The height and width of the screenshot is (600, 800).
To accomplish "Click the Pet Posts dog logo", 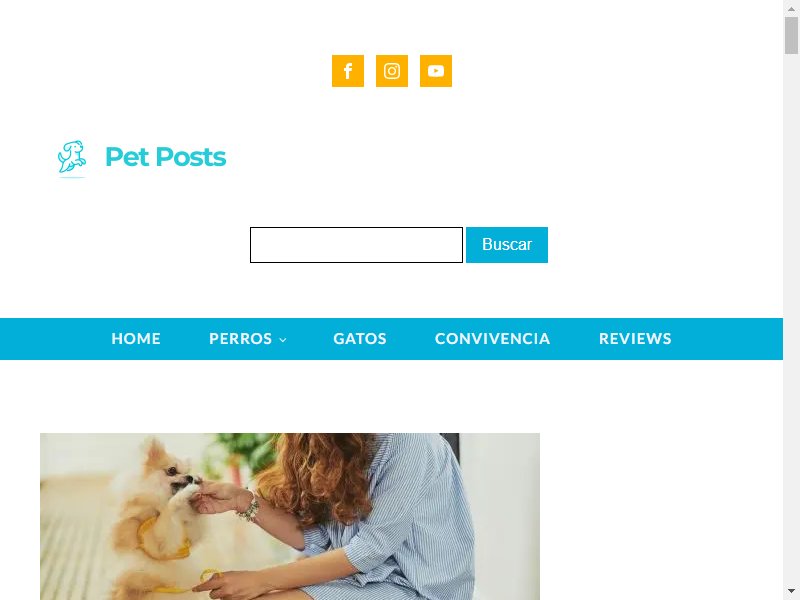I will 71,157.
